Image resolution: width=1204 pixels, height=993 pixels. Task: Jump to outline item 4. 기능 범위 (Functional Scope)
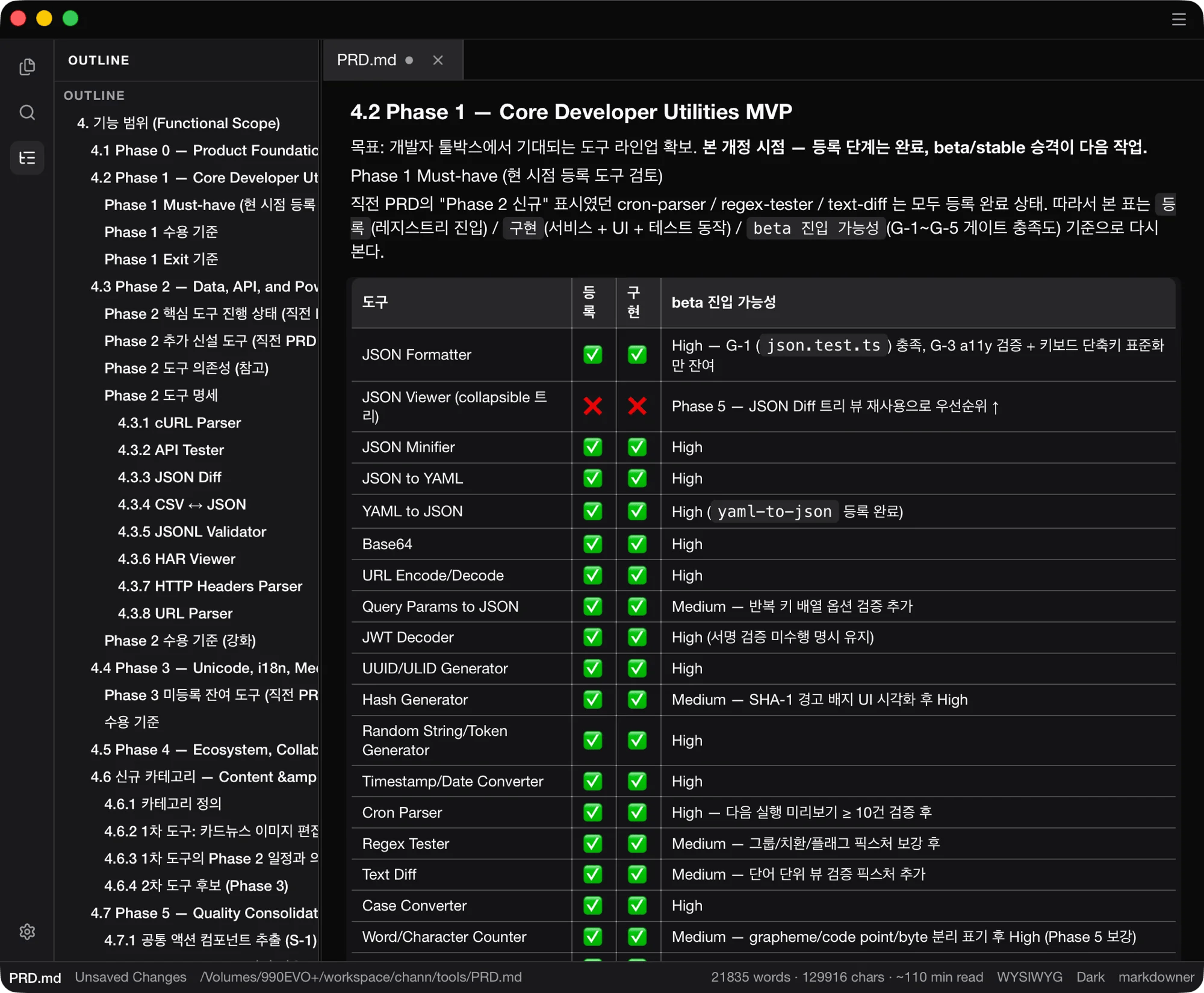tap(178, 123)
